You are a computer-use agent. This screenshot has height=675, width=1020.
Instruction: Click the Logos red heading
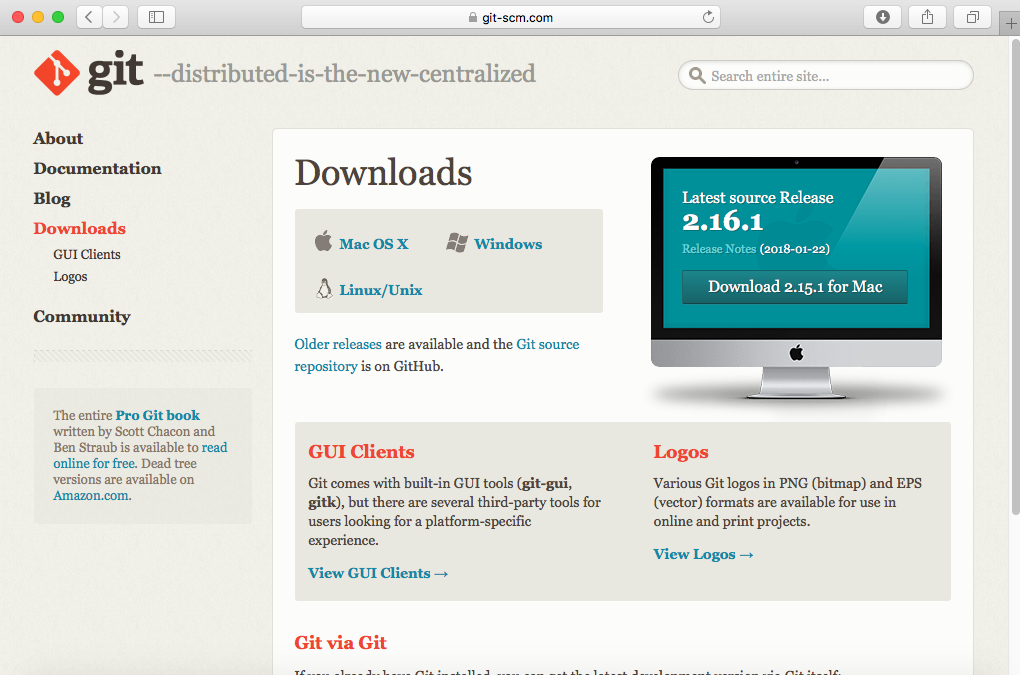(x=681, y=452)
